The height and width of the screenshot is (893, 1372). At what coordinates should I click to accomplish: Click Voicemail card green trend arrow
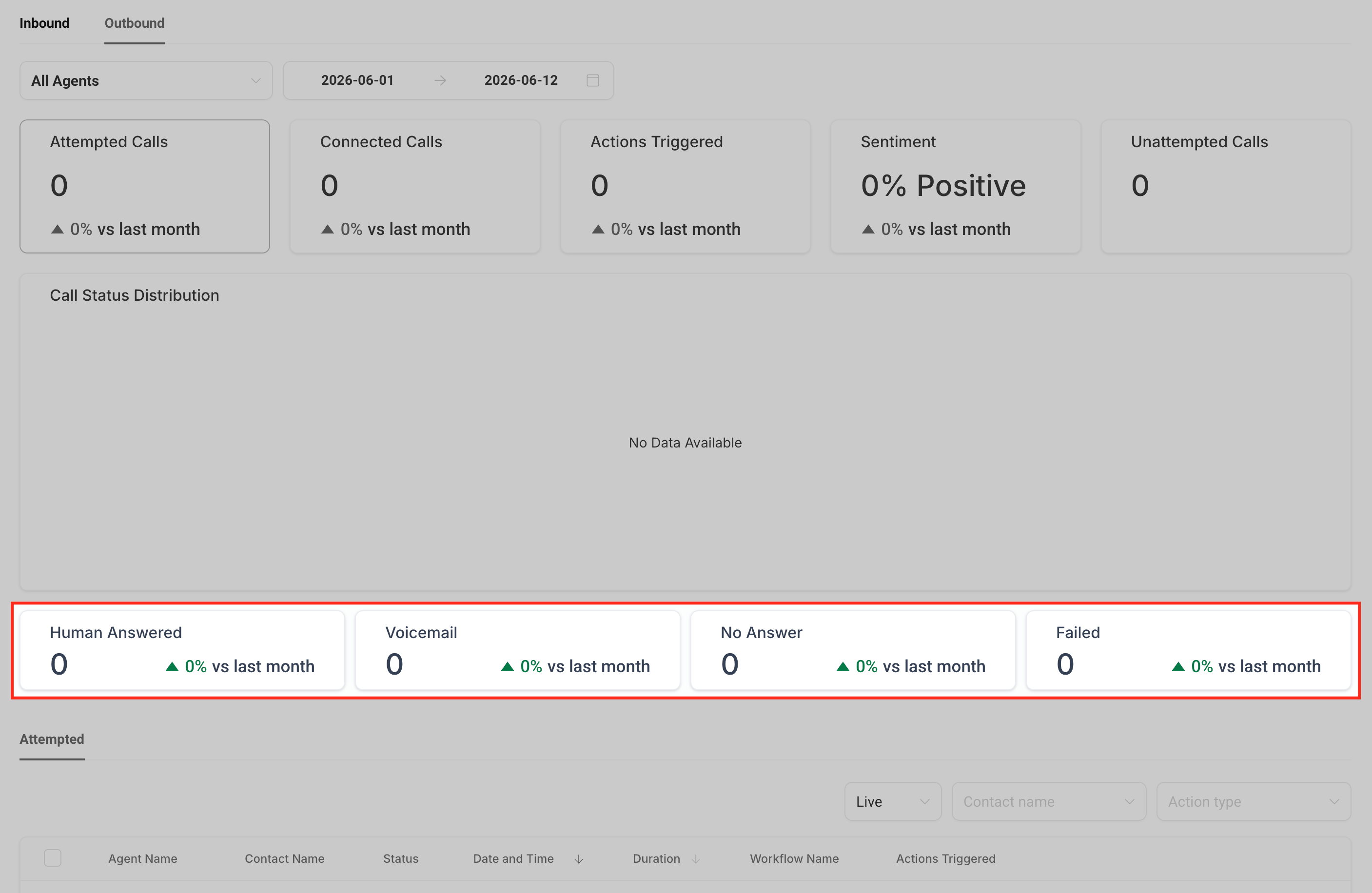(x=507, y=666)
